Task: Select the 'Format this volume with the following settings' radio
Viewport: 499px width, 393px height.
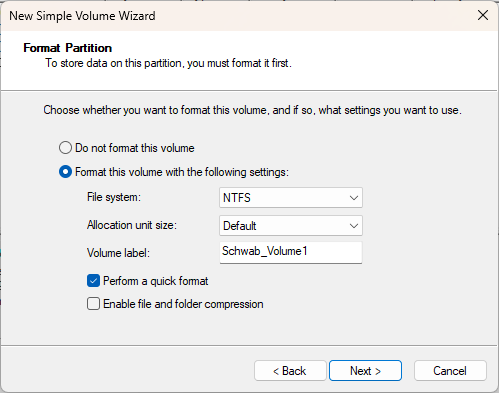Action: 65,172
